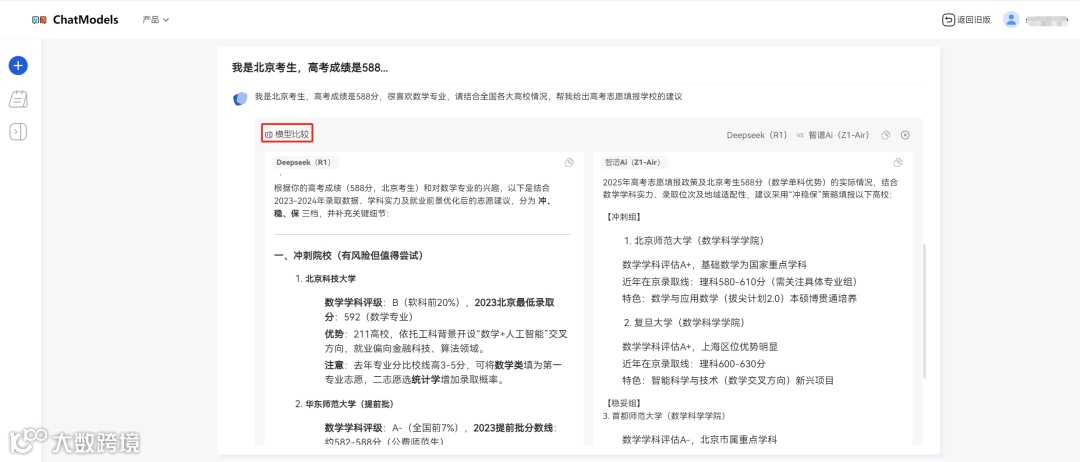Open the notes history sidebar icon
This screenshot has height=462, width=1080.
coord(18,99)
